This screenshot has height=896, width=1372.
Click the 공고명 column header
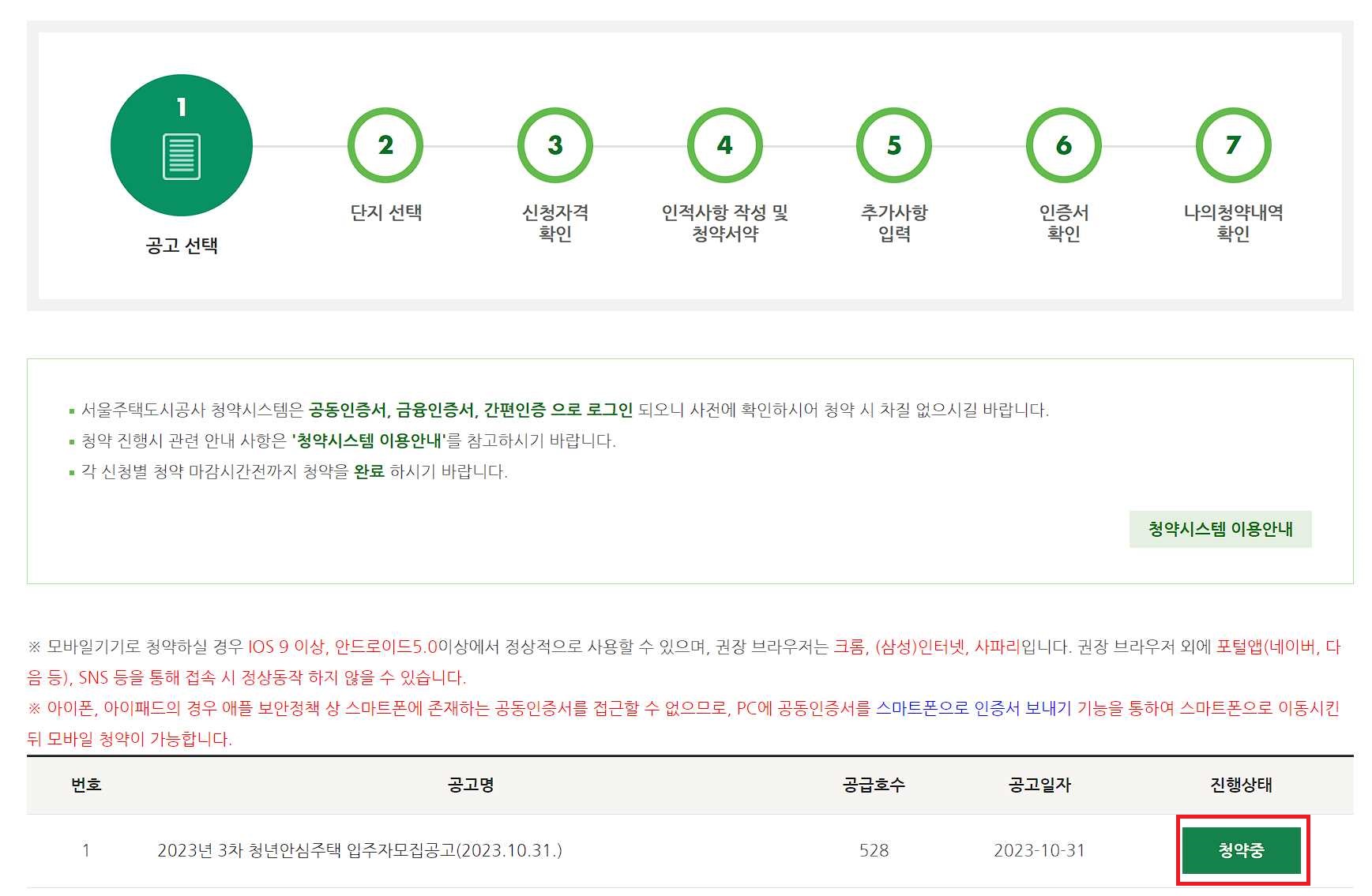(471, 785)
